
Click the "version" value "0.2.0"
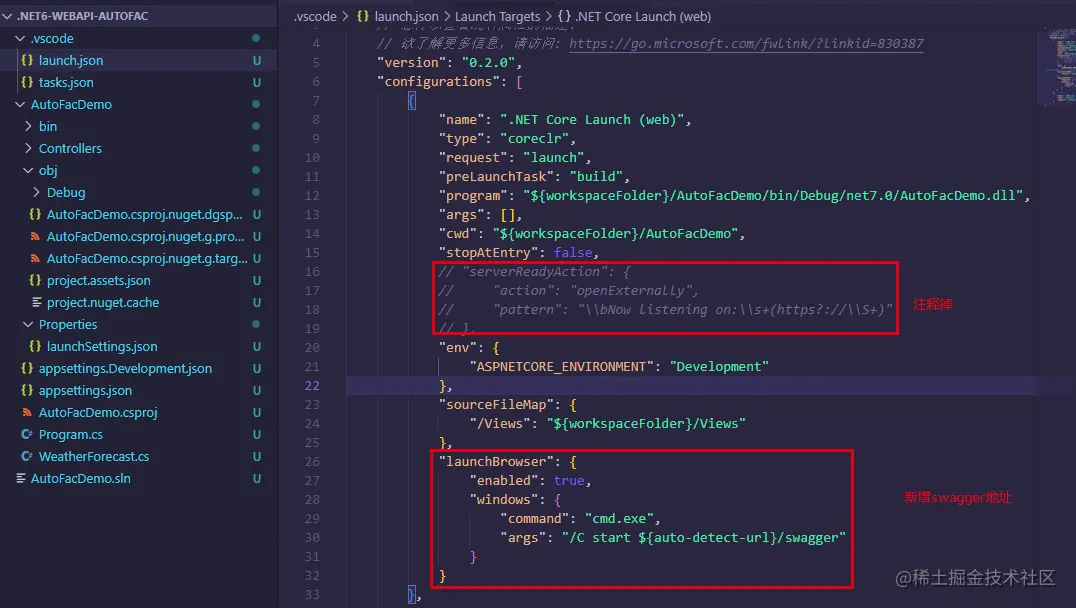(488, 62)
